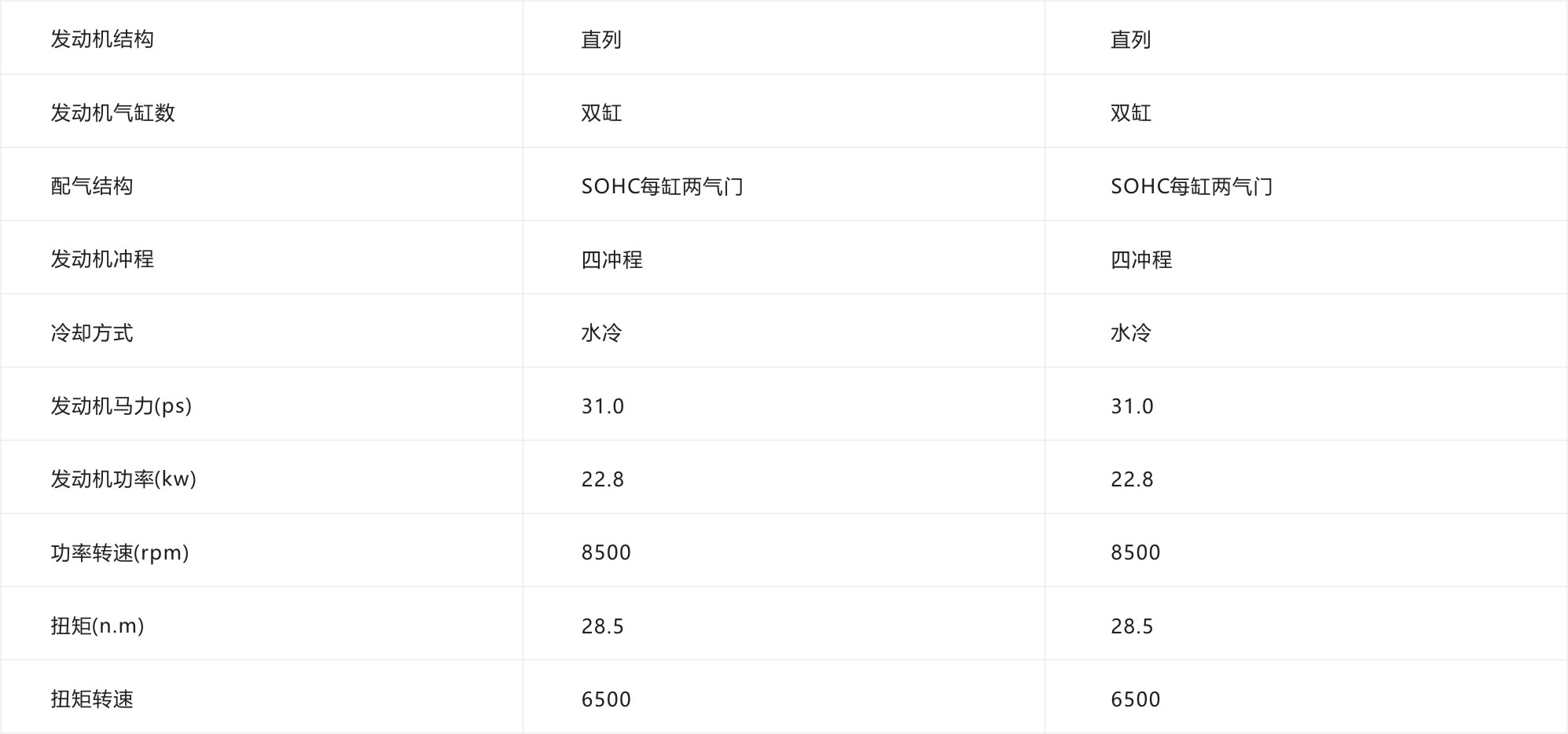Click the 发动机冲程 row label
The width and height of the screenshot is (1568, 734).
102,259
